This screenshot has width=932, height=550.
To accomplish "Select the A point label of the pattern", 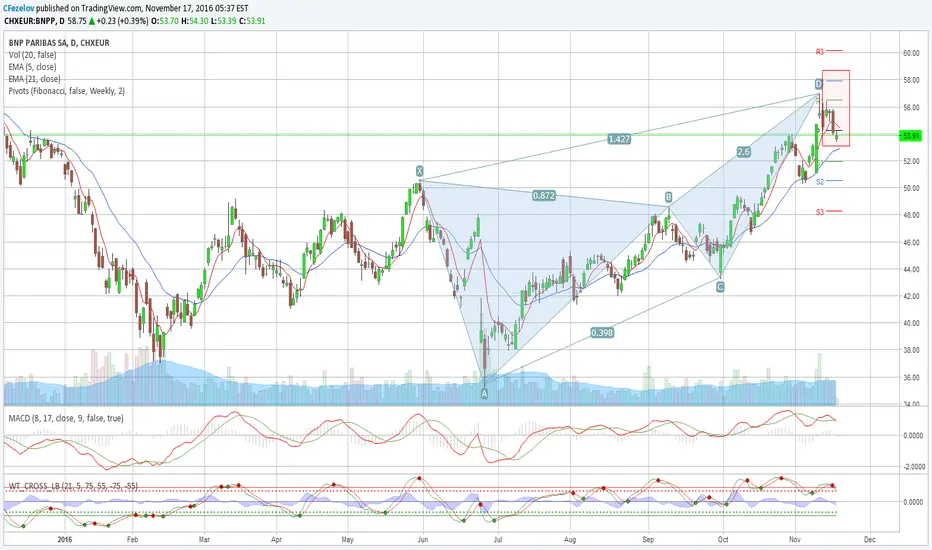I will (484, 393).
